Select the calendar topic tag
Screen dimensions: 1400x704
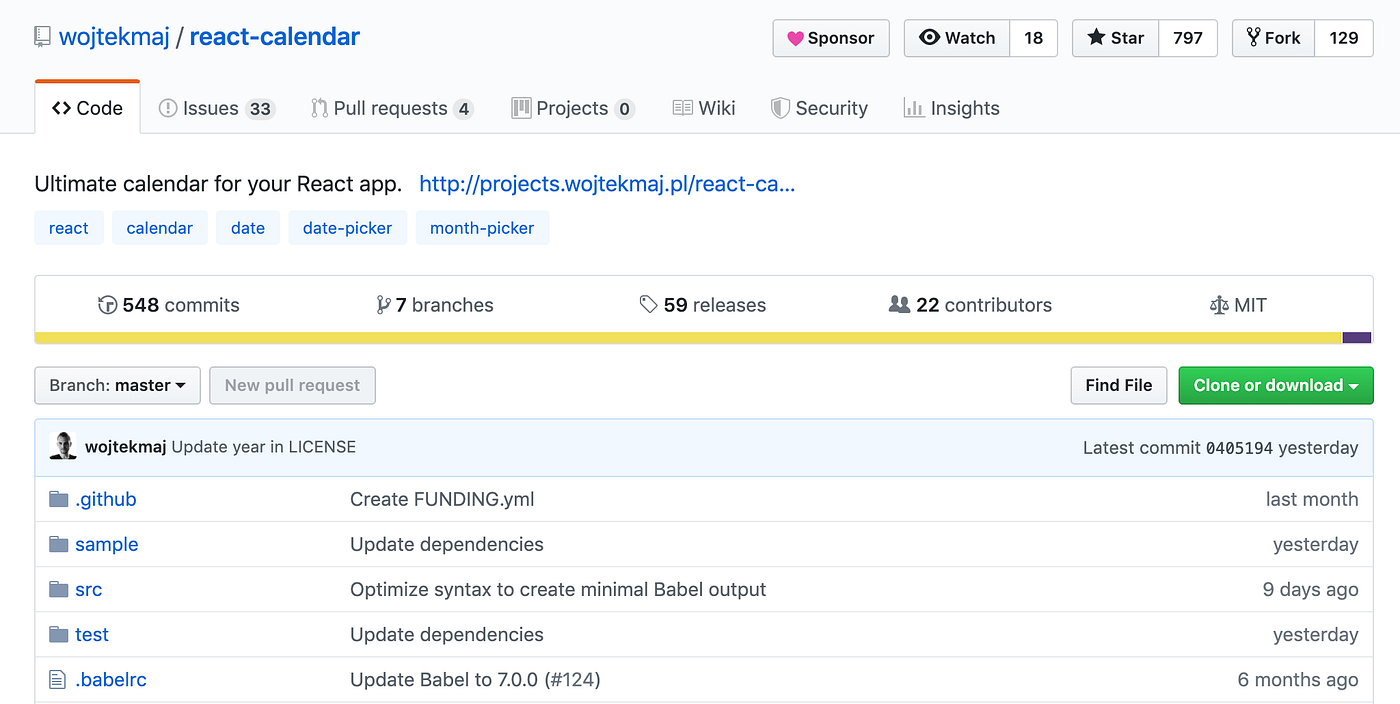pos(160,228)
